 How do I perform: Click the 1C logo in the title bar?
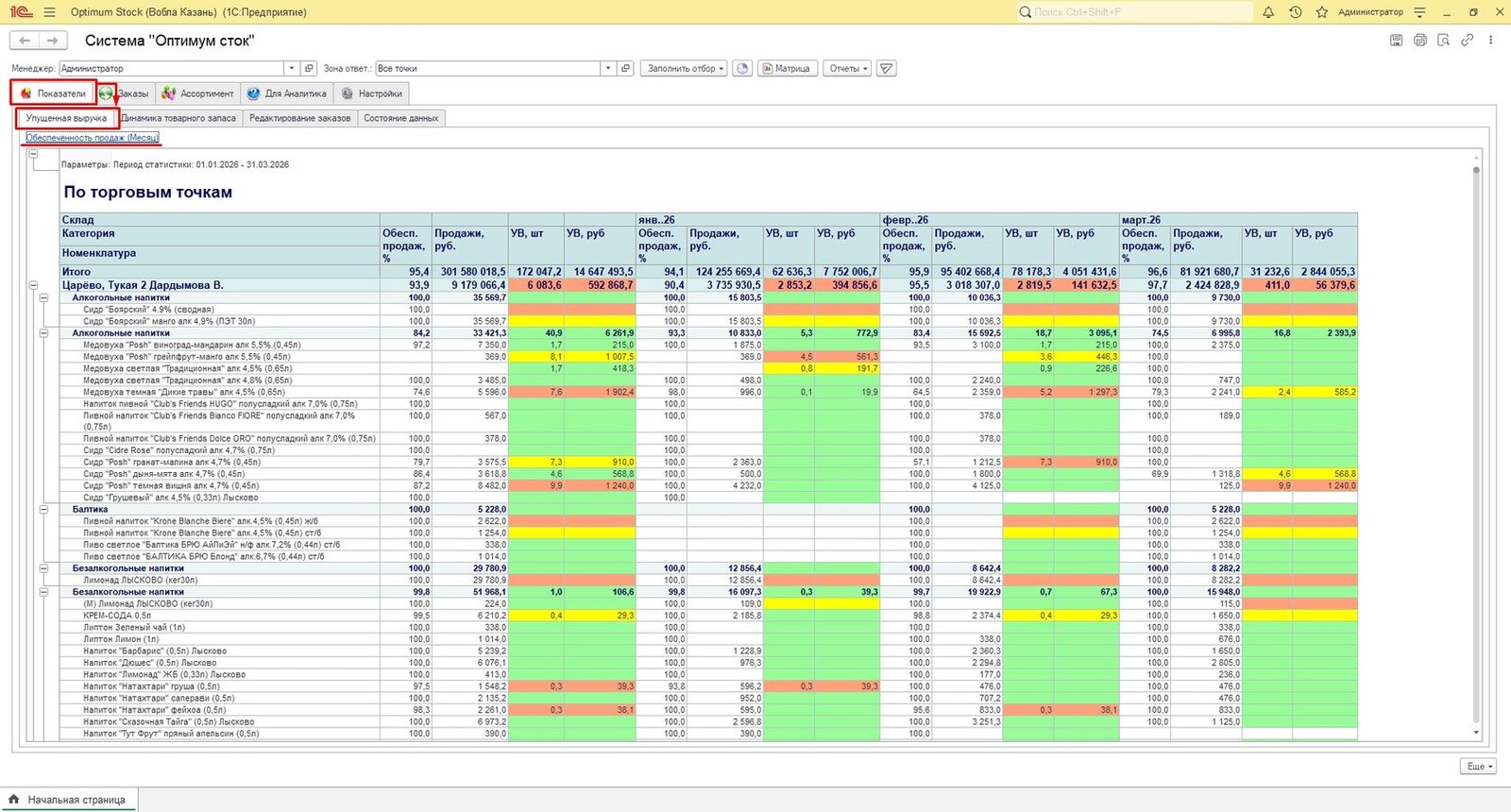pos(20,12)
